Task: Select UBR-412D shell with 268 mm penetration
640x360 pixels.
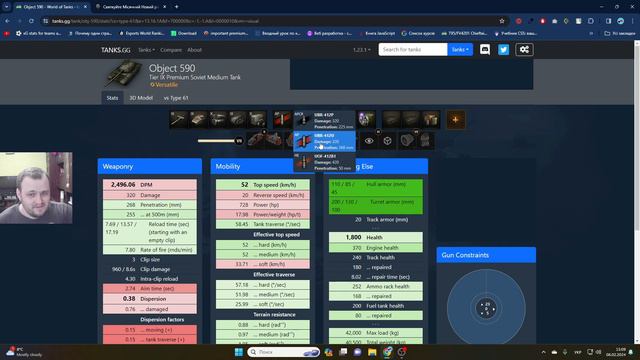Action: click(x=324, y=141)
